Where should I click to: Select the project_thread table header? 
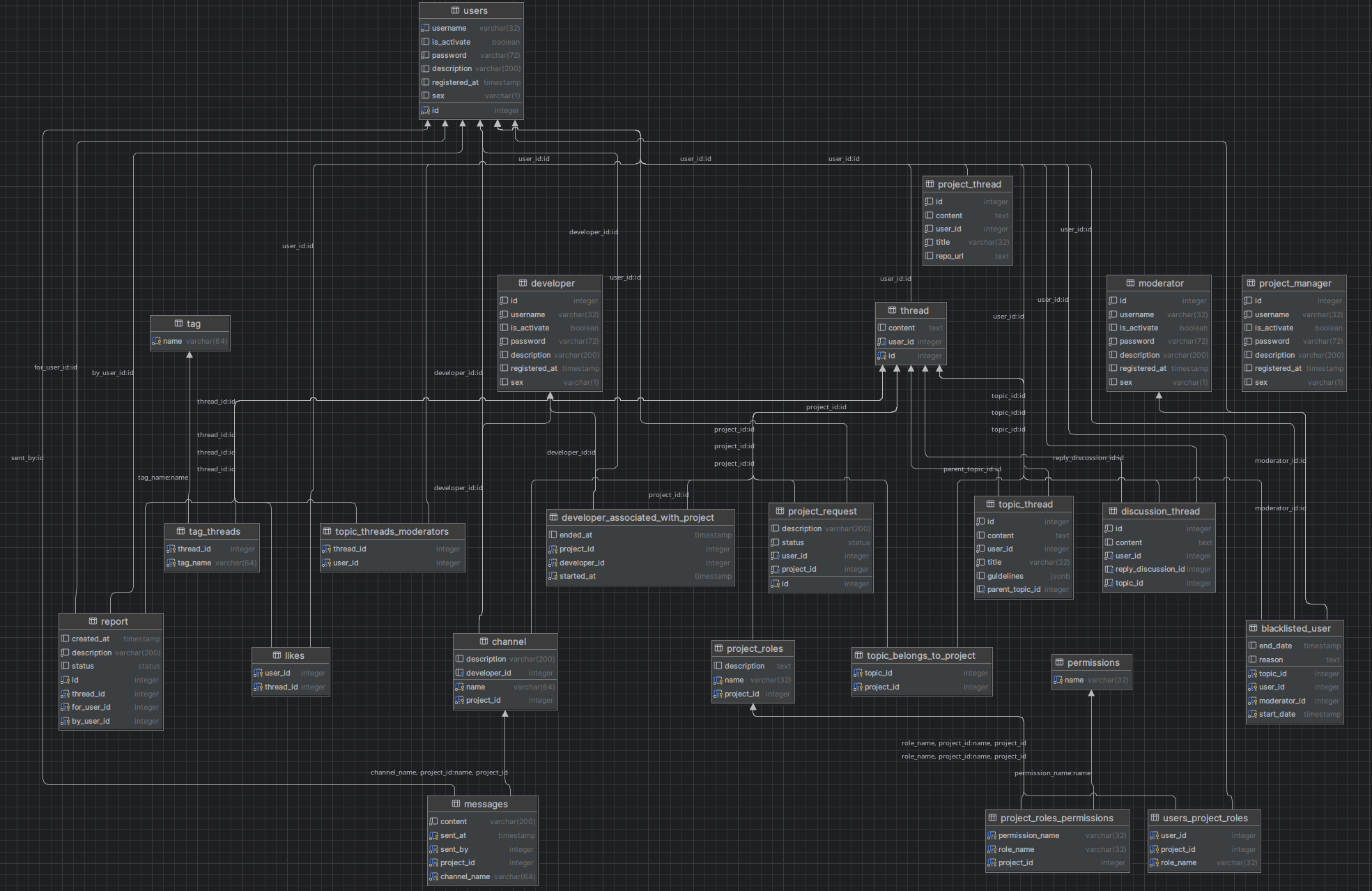point(968,184)
